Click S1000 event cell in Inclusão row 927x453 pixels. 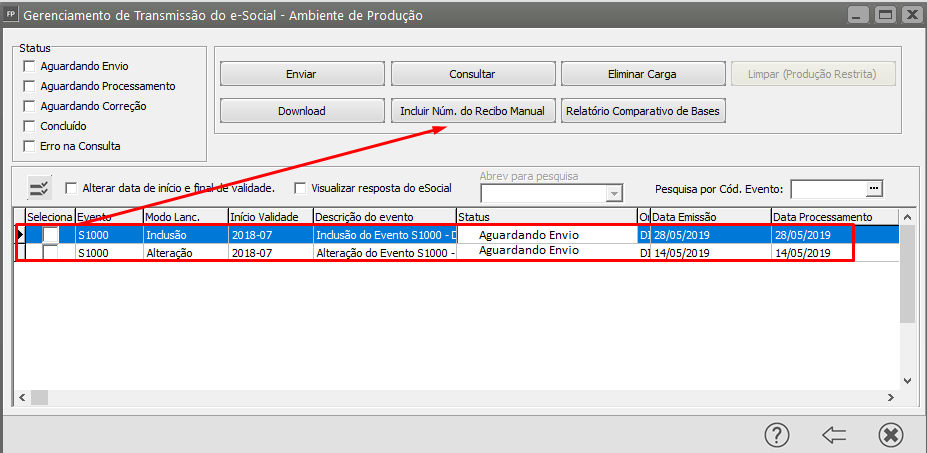[x=110, y=235]
